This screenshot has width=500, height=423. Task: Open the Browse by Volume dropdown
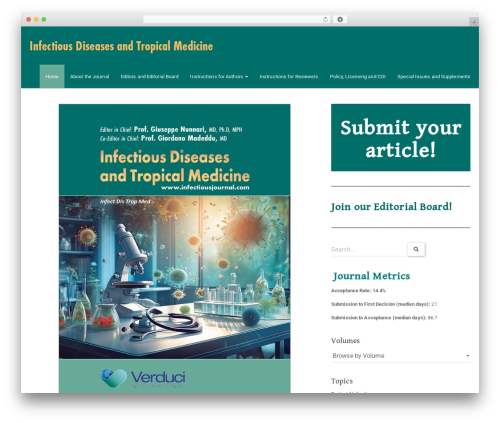(401, 356)
